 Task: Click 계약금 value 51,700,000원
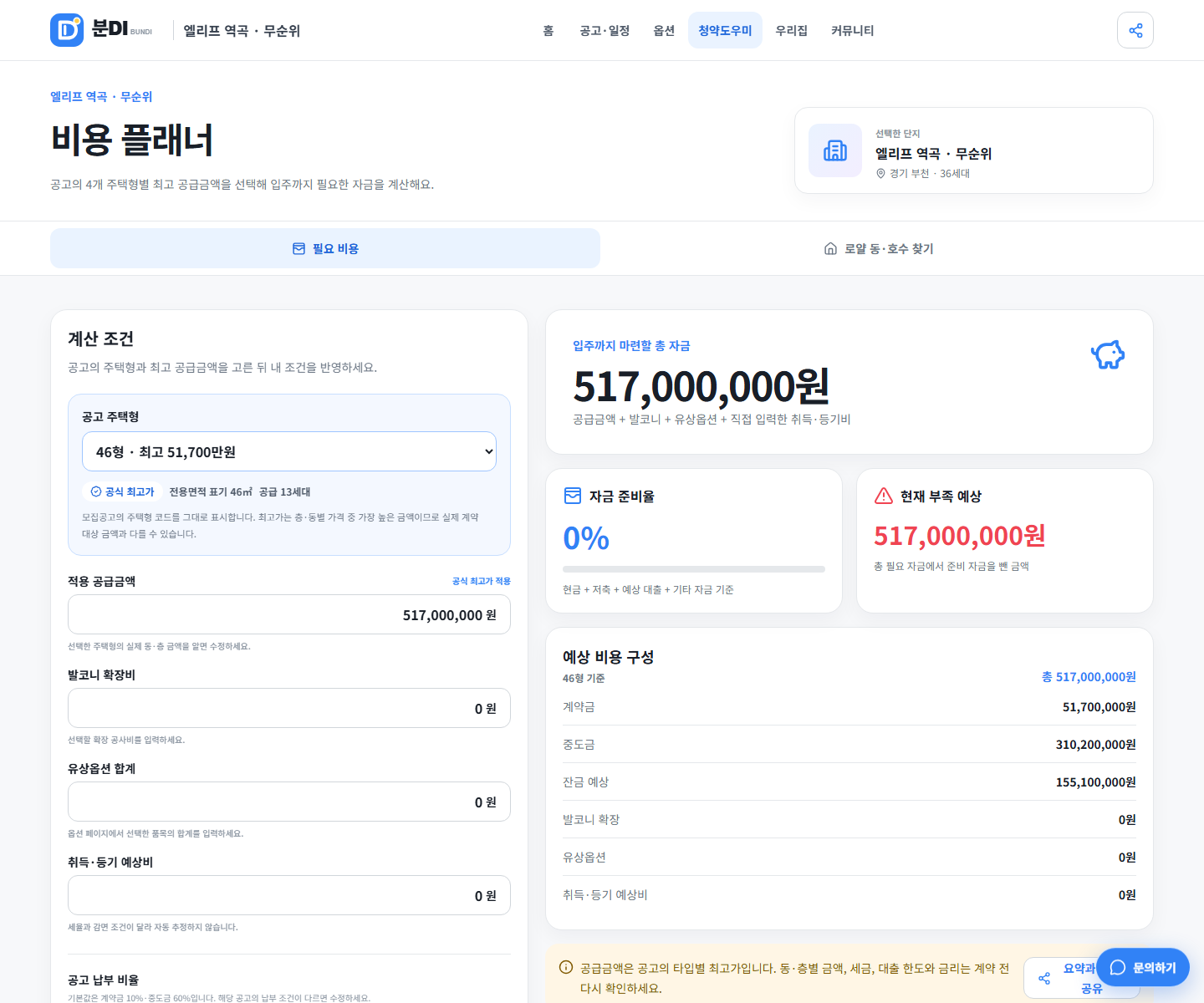pos(1099,707)
